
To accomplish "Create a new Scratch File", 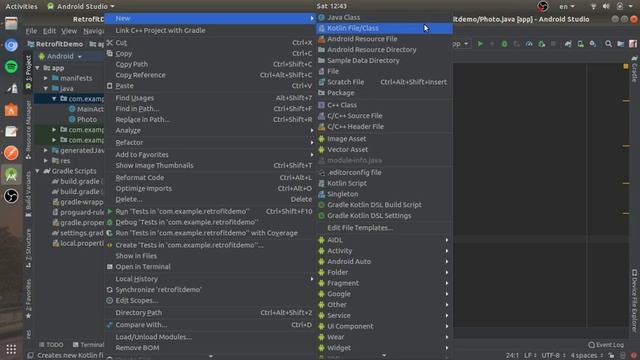I will (384, 82).
